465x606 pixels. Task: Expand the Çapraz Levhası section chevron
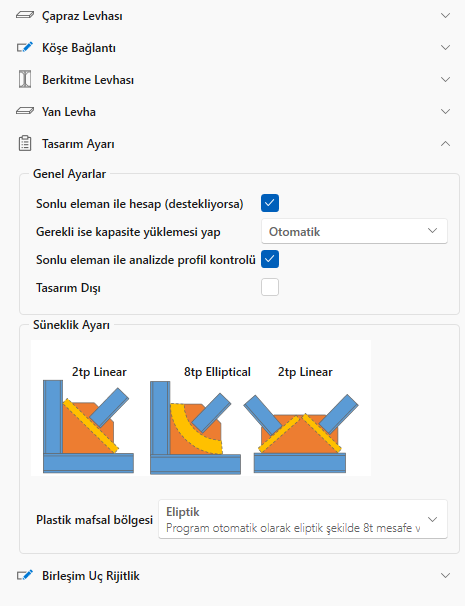coord(445,15)
